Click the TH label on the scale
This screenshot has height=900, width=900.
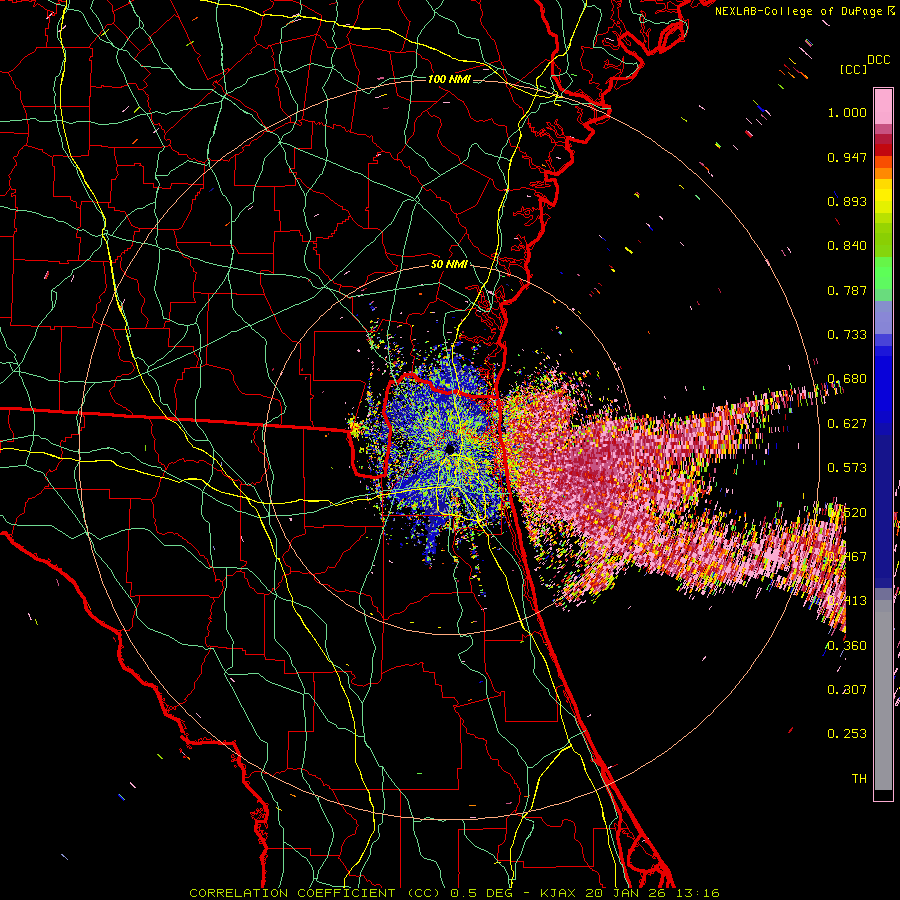859,779
